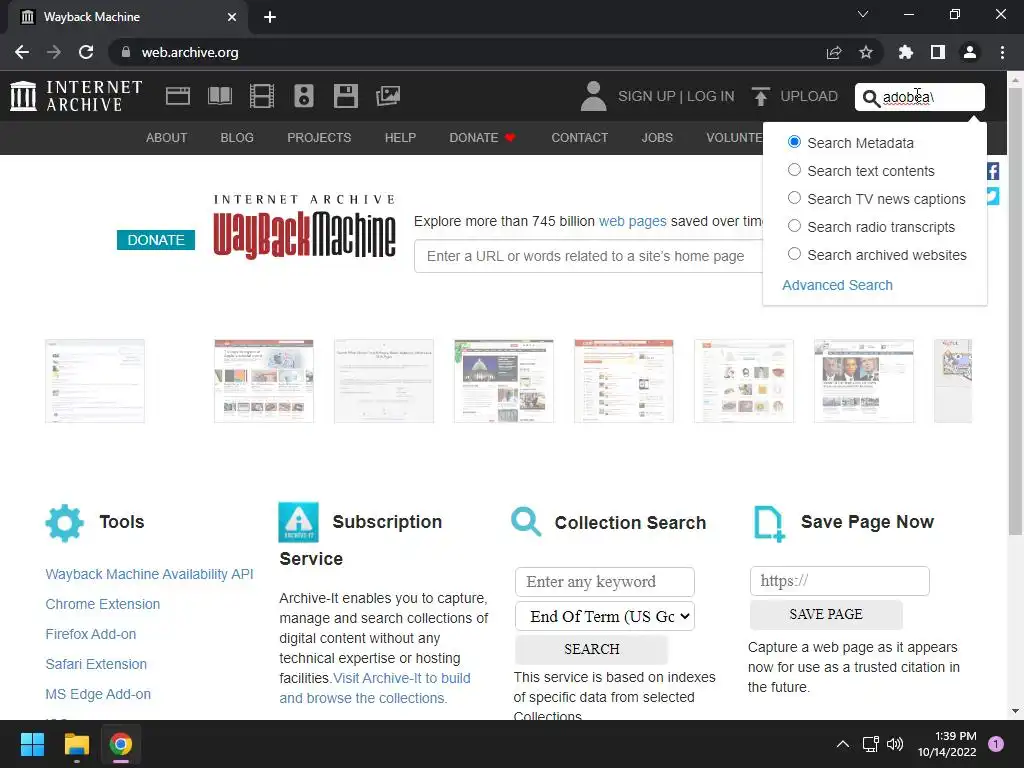Open the JOBS menu item
Viewport: 1024px width, 768px height.
click(x=657, y=138)
